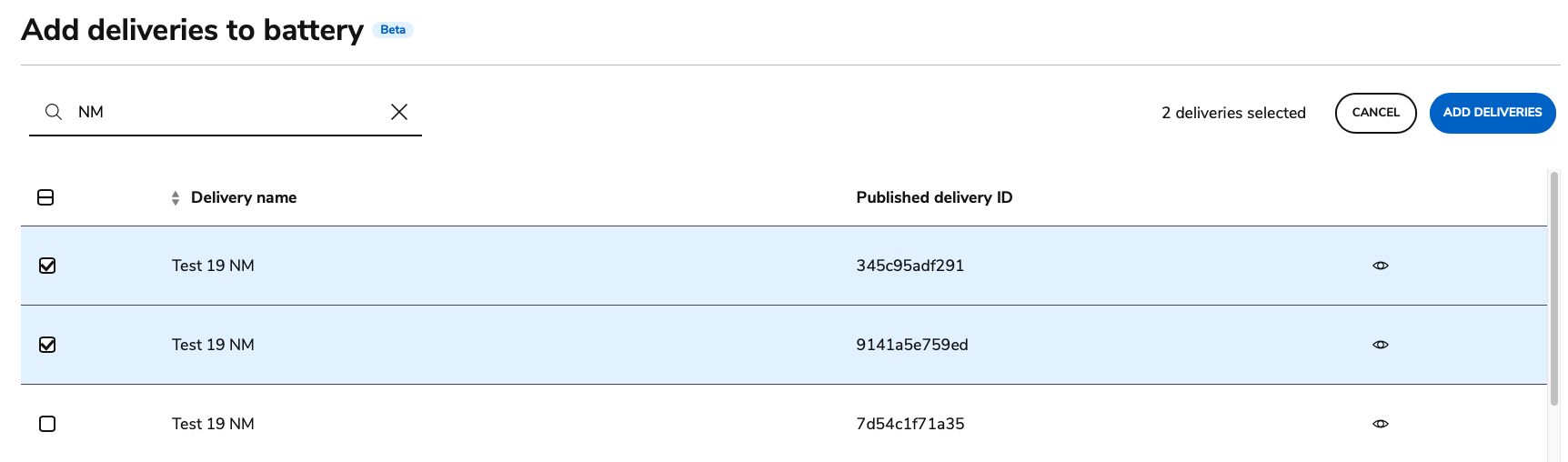Screen dimensions: 1568x462
Task: Click delivery ID text 7d54c1f71a35
Action: (x=910, y=424)
